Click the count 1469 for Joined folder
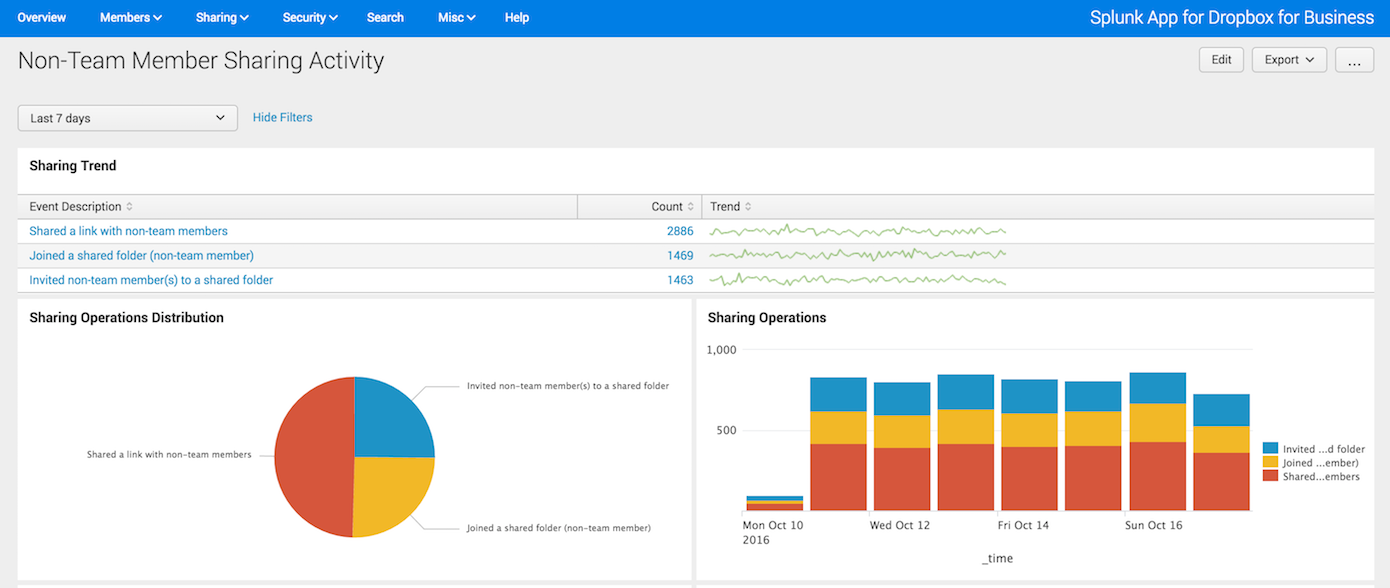This screenshot has width=1390, height=588. coord(680,256)
